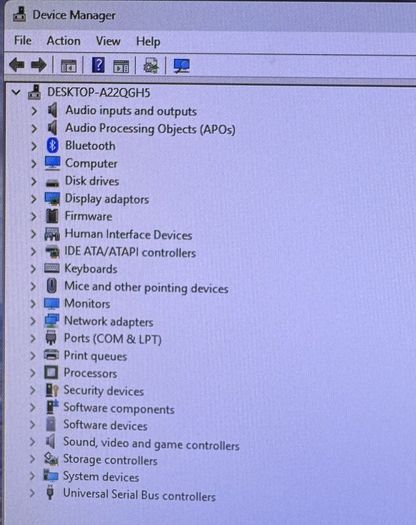Expand the Display adaptors chevron
Image resolution: width=416 pixels, height=525 pixels.
(x=33, y=199)
